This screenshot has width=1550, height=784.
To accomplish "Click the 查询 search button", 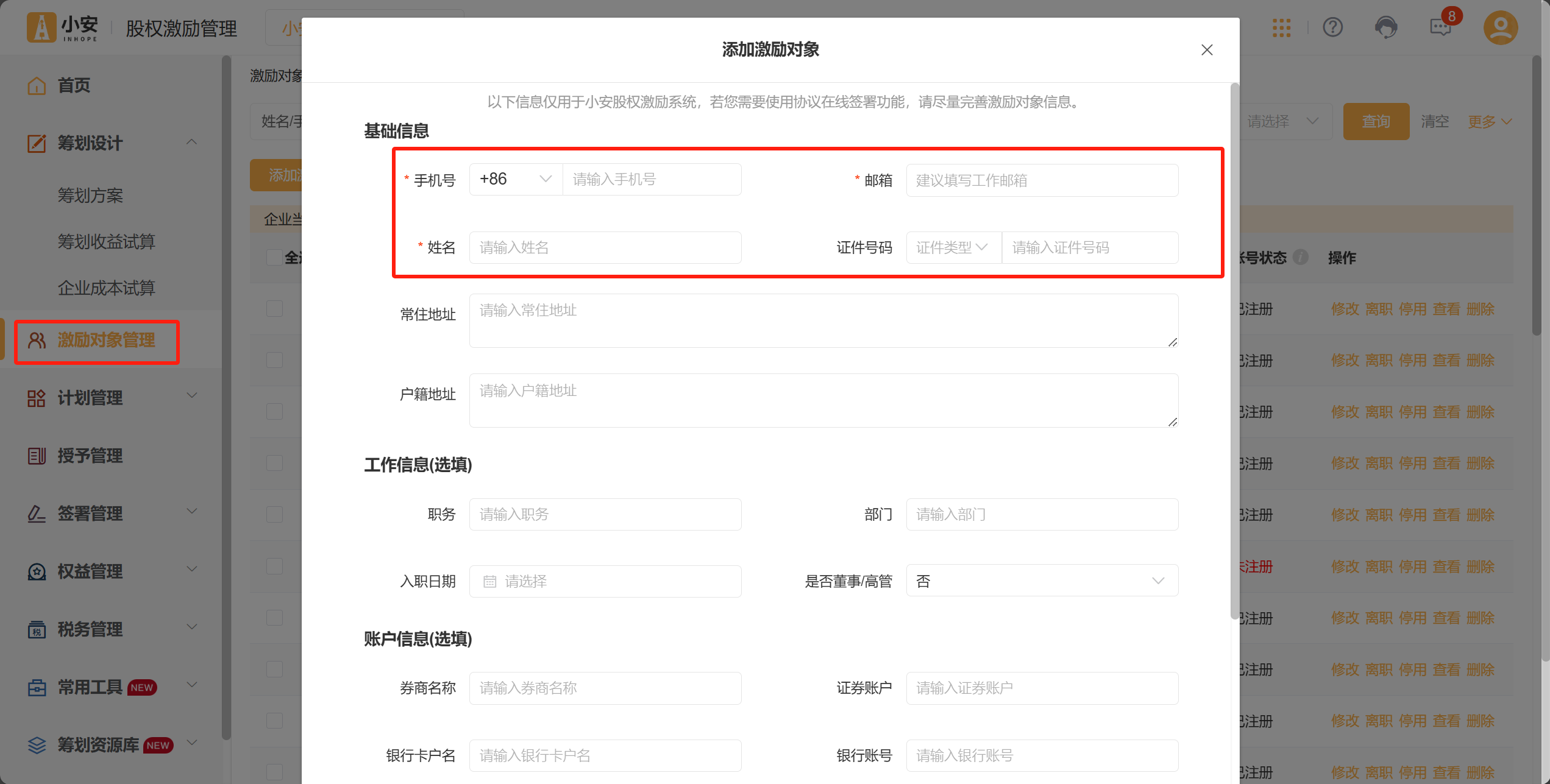I will click(x=1376, y=121).
